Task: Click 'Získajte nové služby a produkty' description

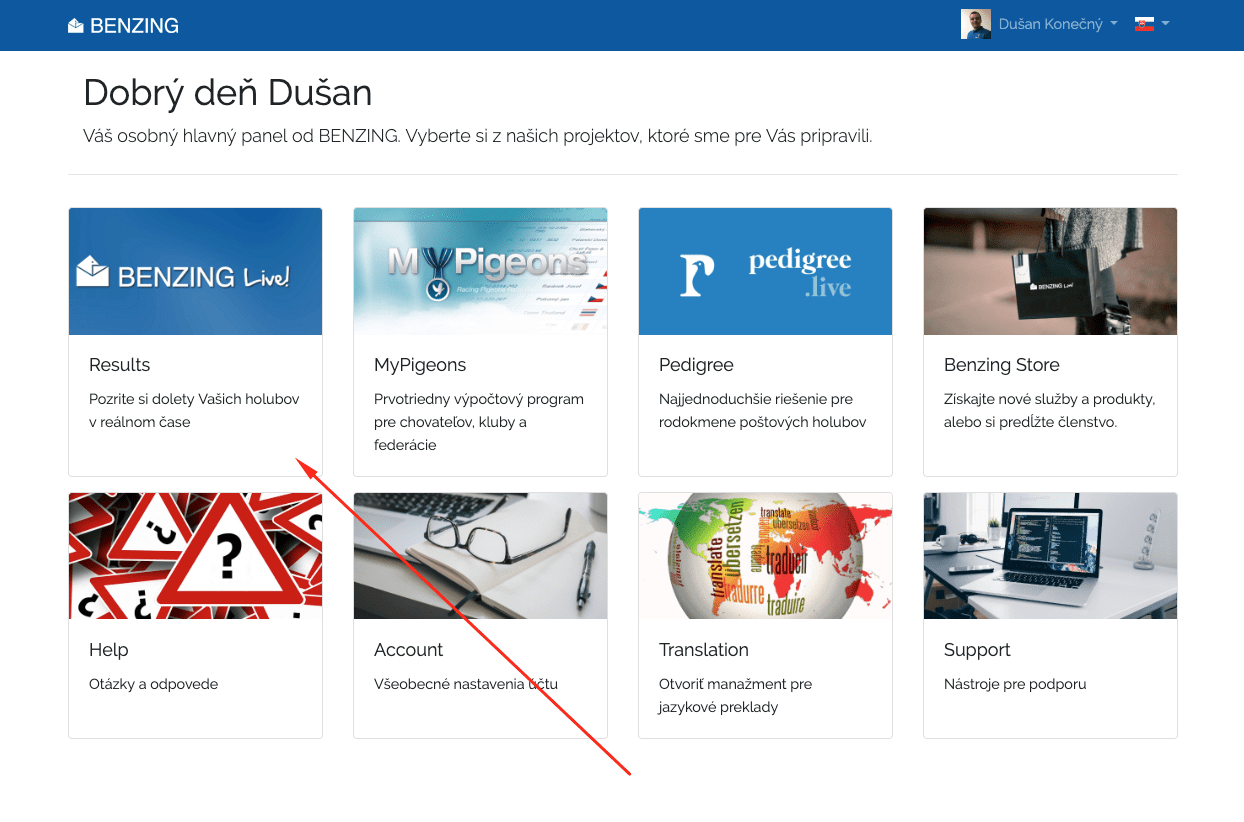Action: click(x=1050, y=410)
